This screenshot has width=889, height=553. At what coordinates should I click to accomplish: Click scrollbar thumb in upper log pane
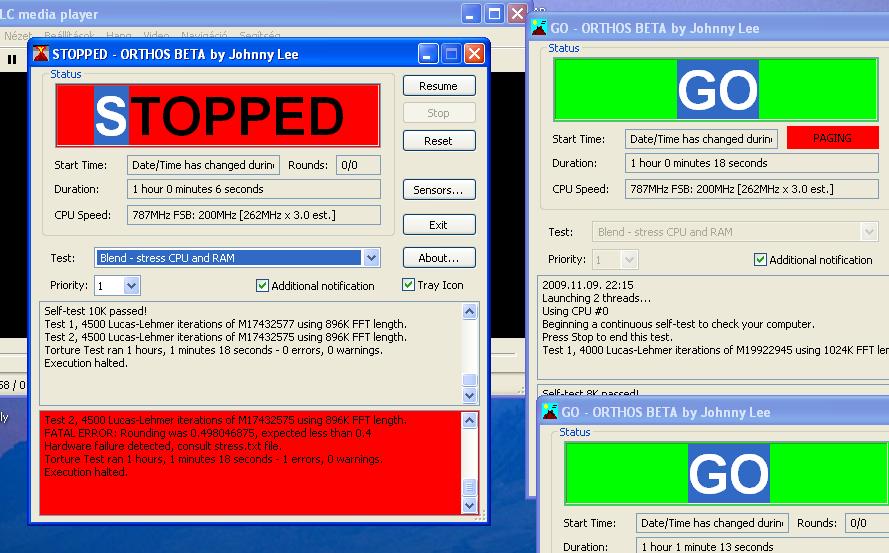point(469,379)
